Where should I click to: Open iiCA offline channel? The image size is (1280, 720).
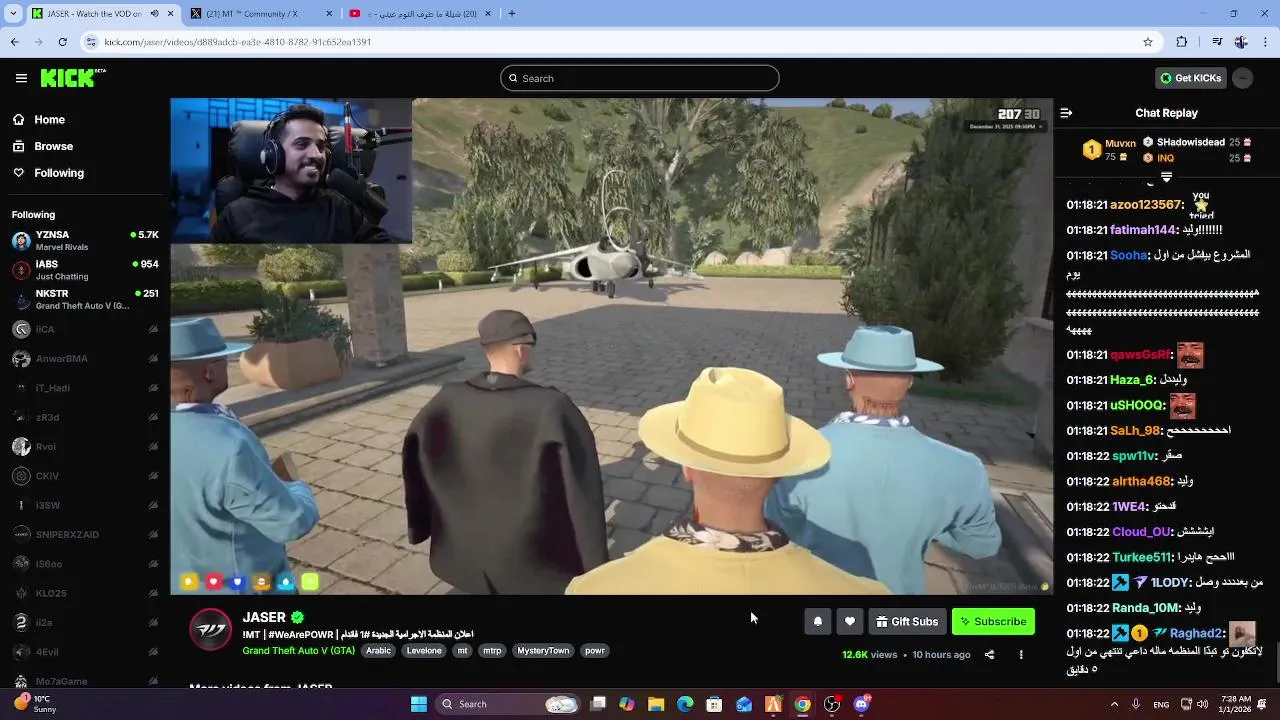point(85,329)
